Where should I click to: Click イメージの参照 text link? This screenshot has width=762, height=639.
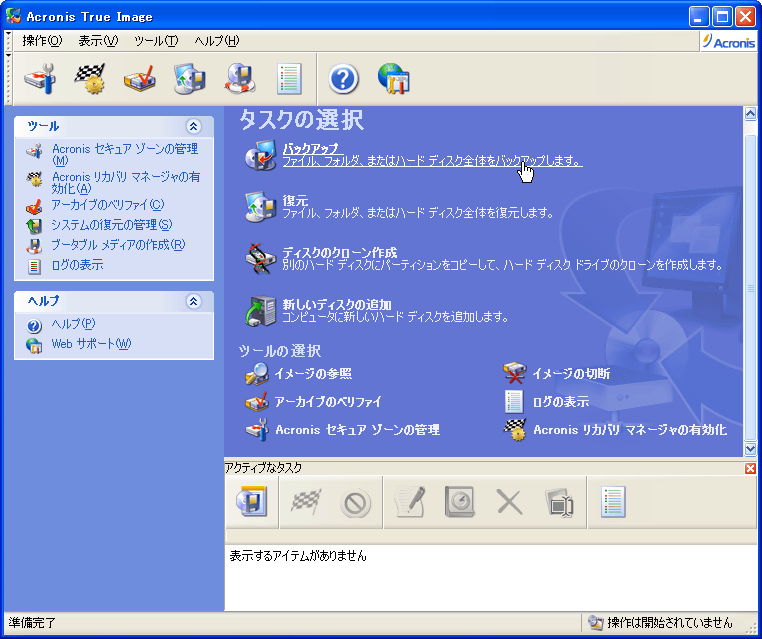pyautogui.click(x=313, y=374)
